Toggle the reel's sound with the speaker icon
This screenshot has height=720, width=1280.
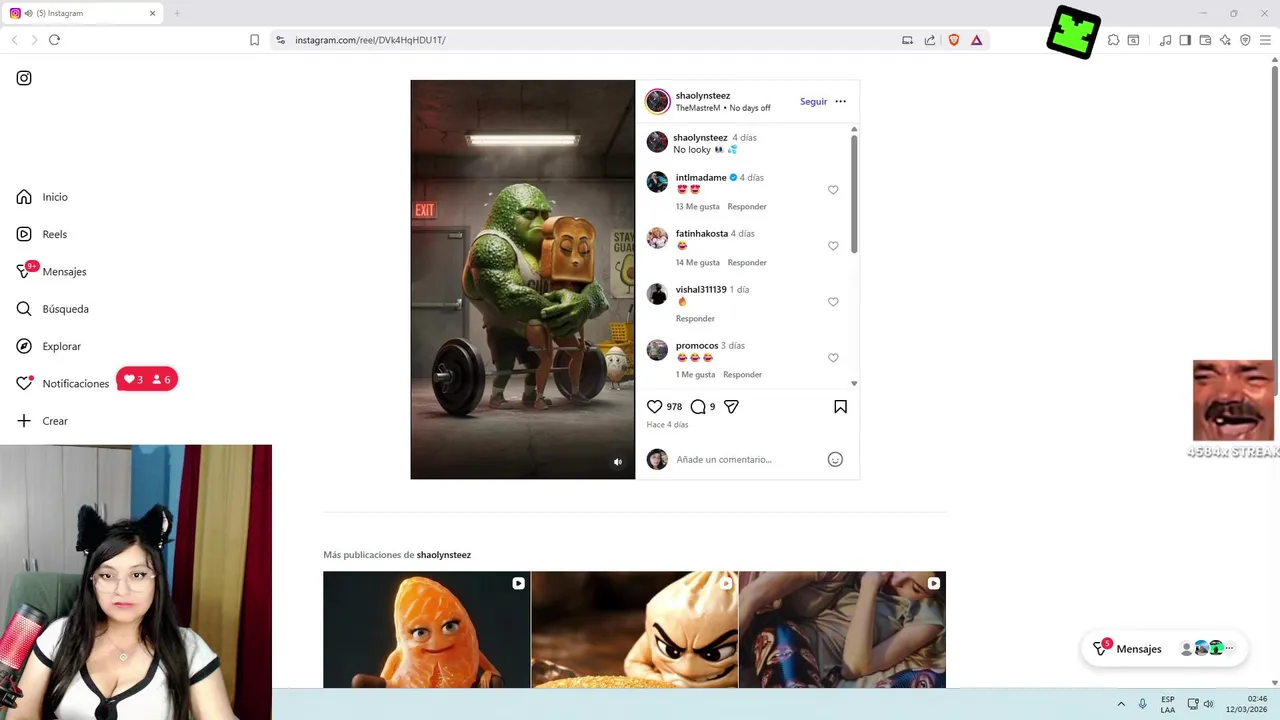click(x=617, y=462)
